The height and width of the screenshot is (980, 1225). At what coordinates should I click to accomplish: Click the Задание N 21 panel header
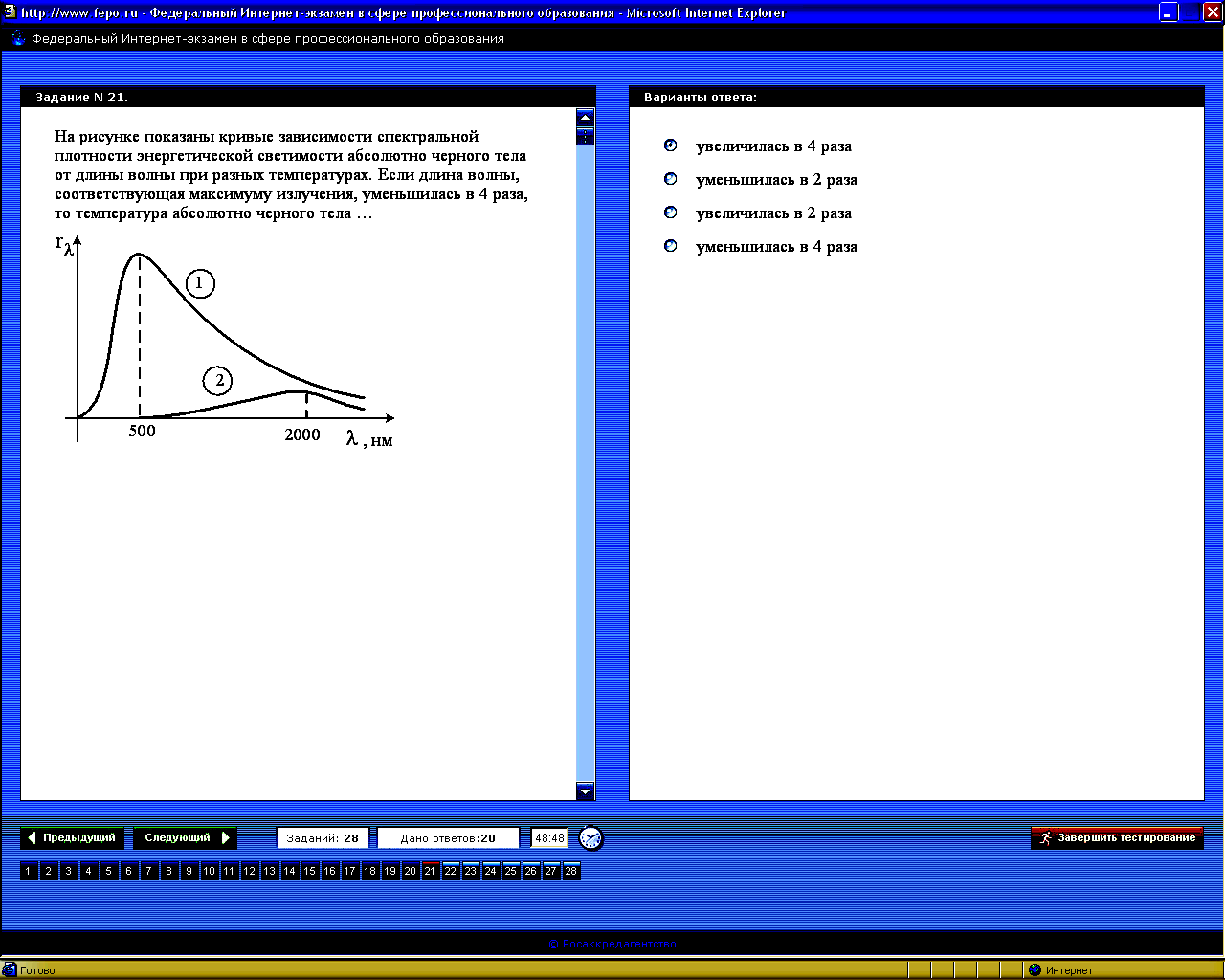[x=308, y=97]
